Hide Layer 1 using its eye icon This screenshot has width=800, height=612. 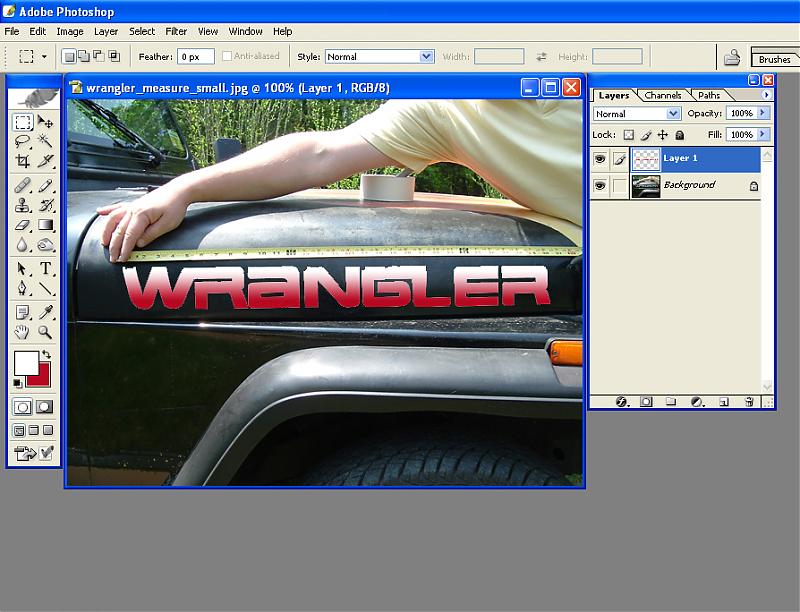(x=600, y=159)
